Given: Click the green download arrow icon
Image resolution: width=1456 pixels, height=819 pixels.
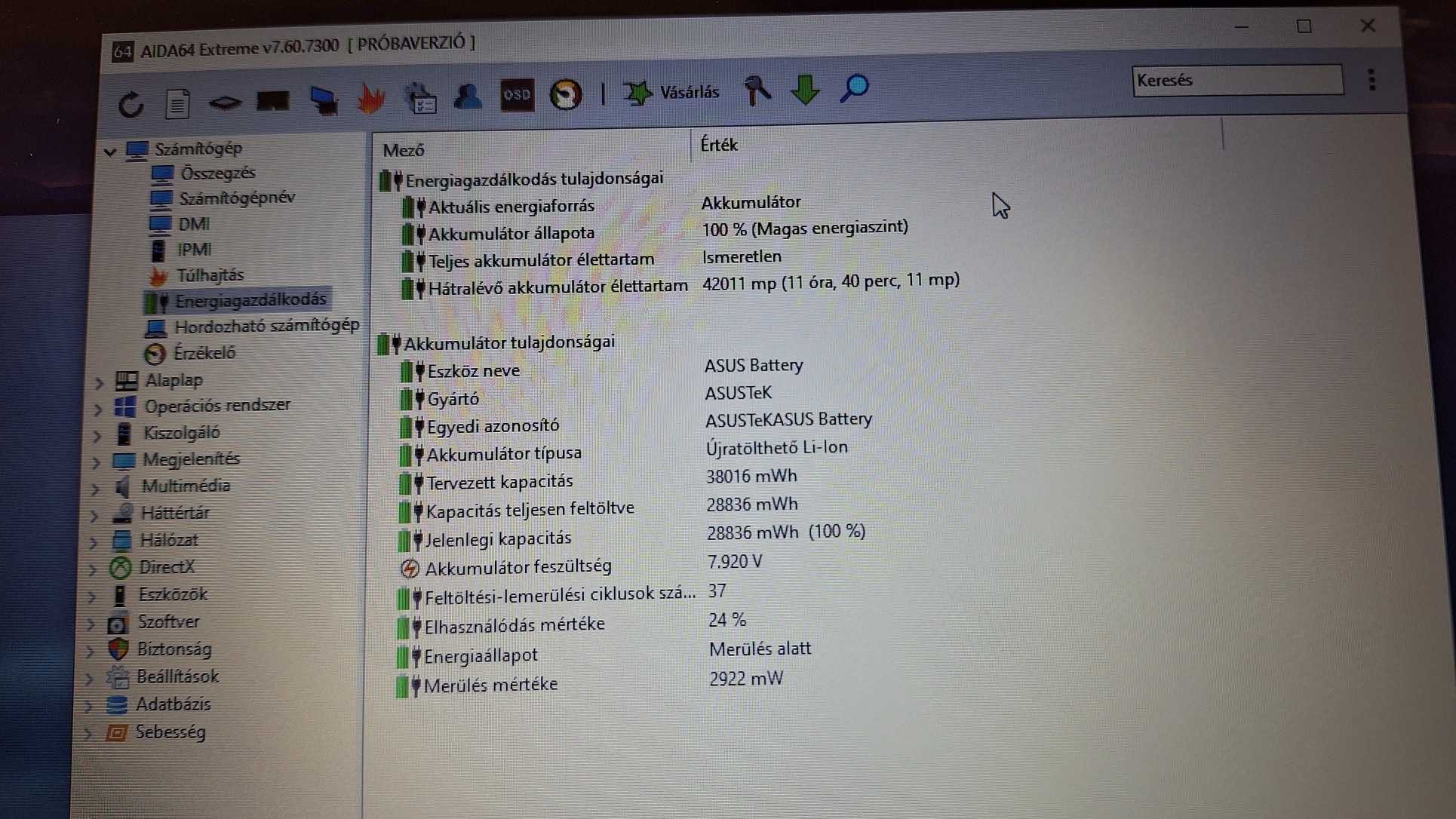Looking at the screenshot, I should pos(805,90).
